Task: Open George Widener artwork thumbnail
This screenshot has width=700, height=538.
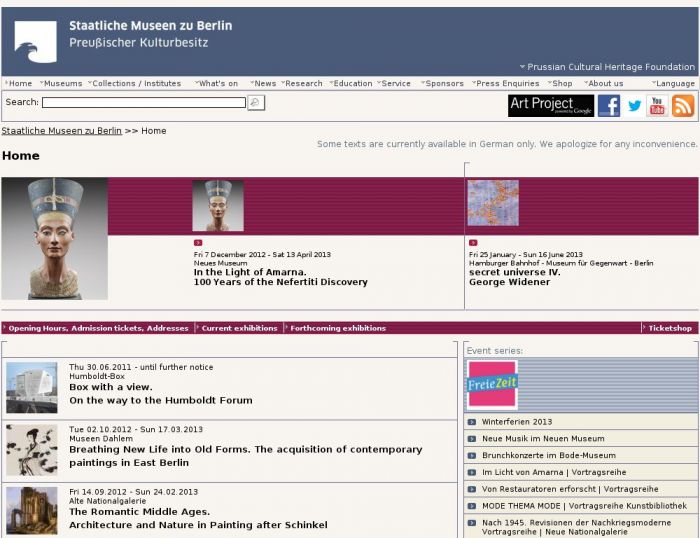Action: coord(493,203)
